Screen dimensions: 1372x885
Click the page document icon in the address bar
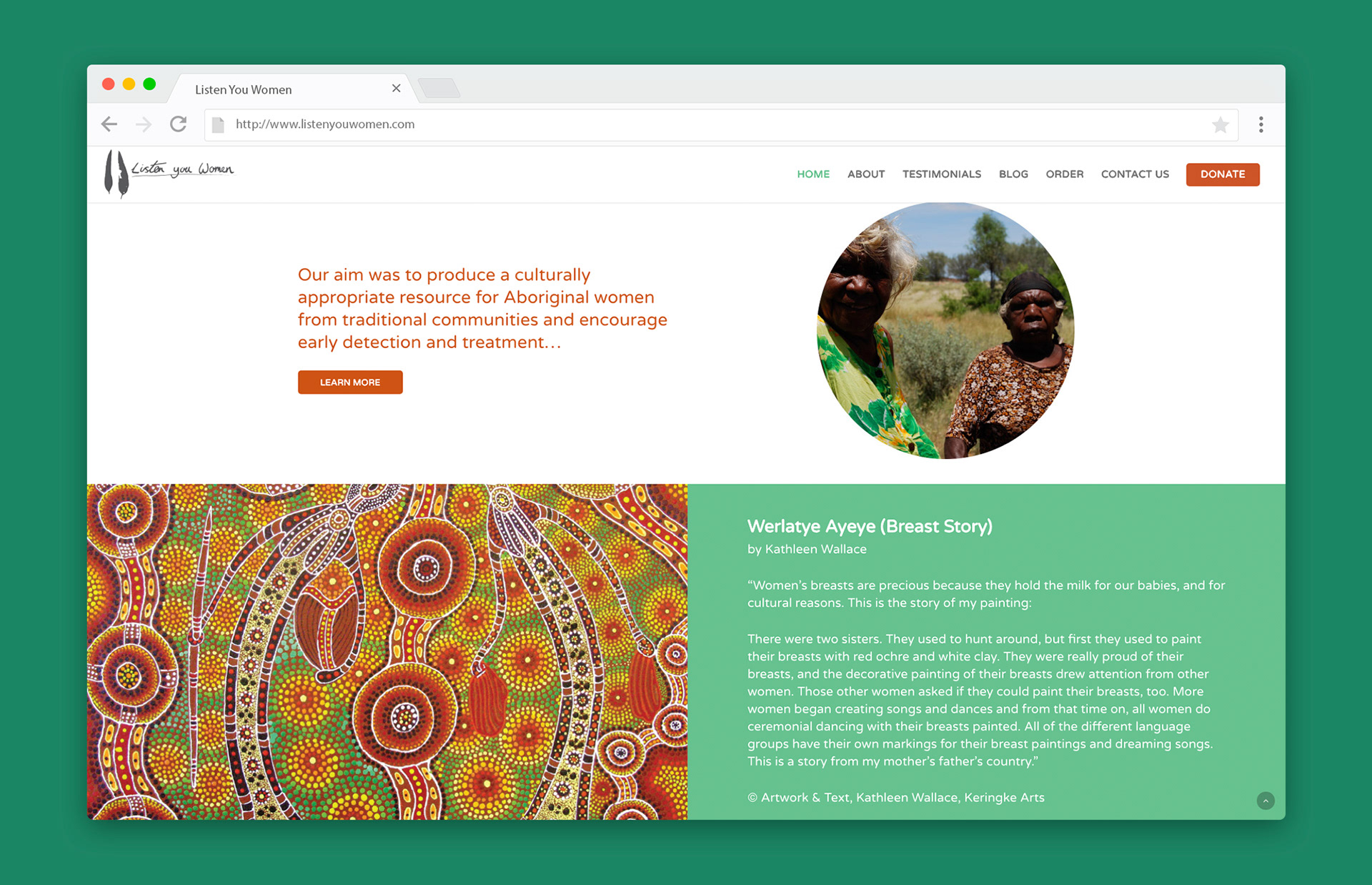click(x=219, y=125)
